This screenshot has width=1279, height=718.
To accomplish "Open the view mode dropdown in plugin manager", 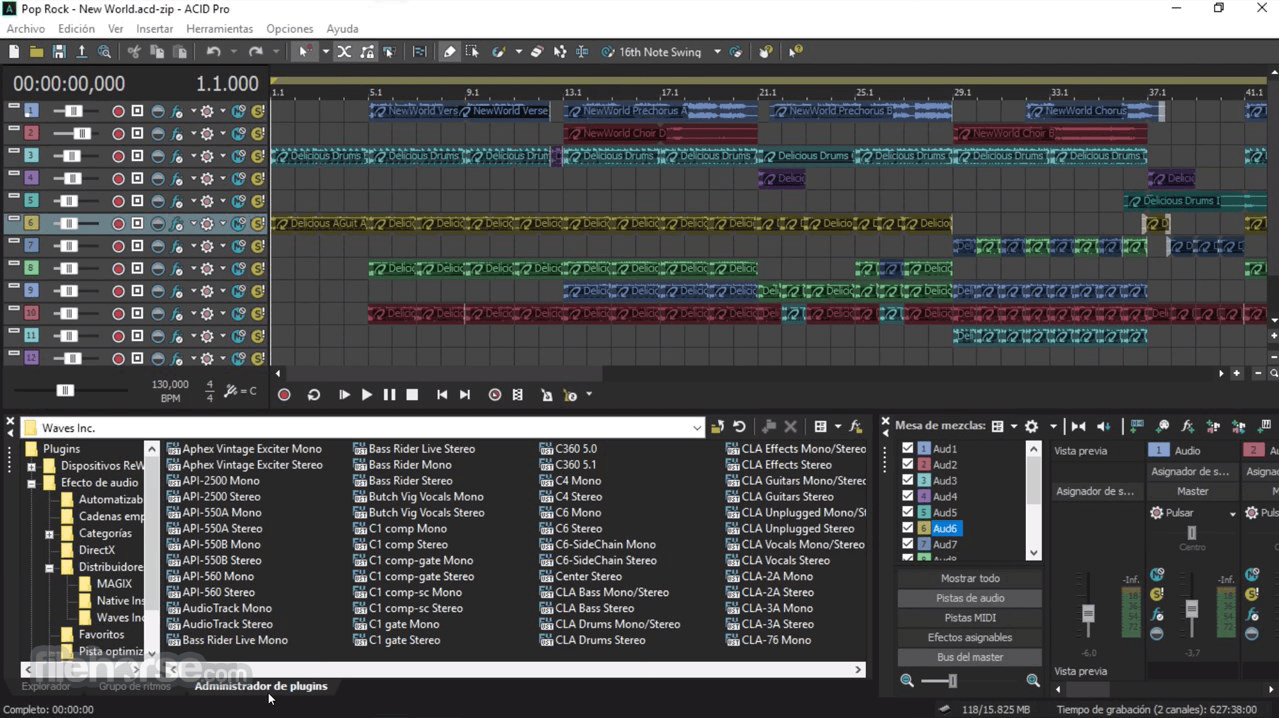I will click(837, 427).
